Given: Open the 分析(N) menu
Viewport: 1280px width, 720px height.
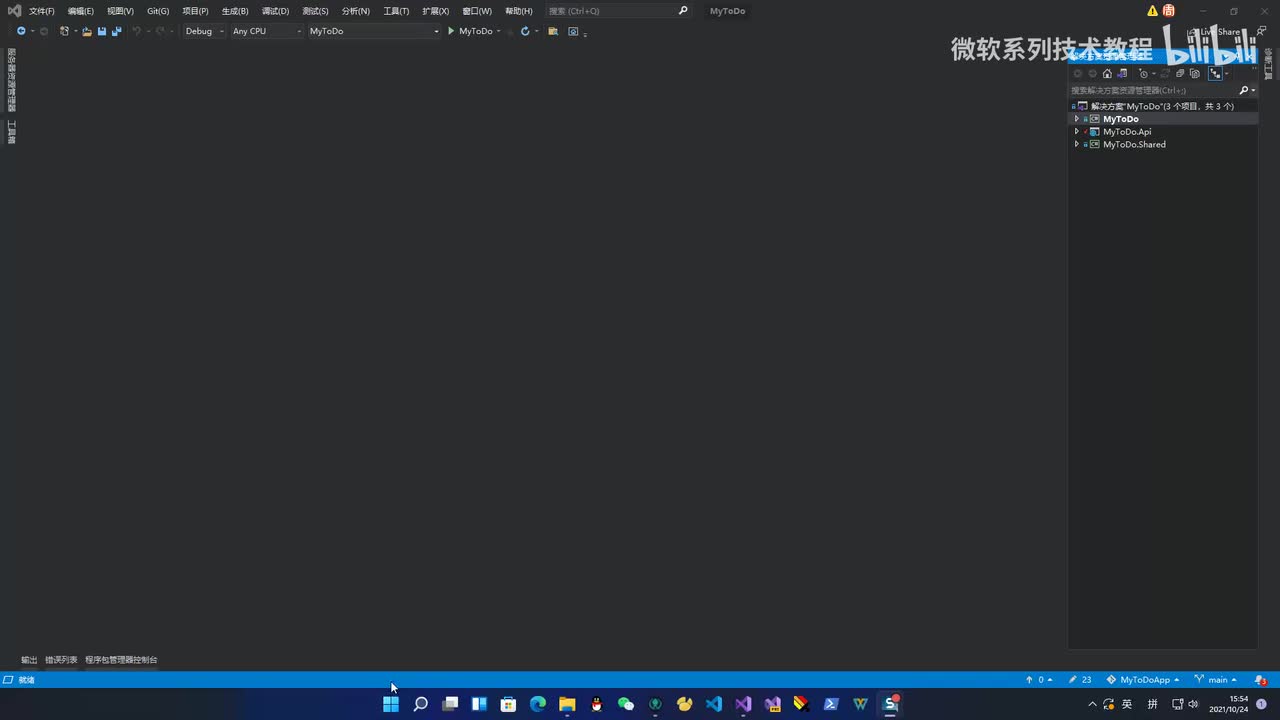Looking at the screenshot, I should click(x=355, y=11).
